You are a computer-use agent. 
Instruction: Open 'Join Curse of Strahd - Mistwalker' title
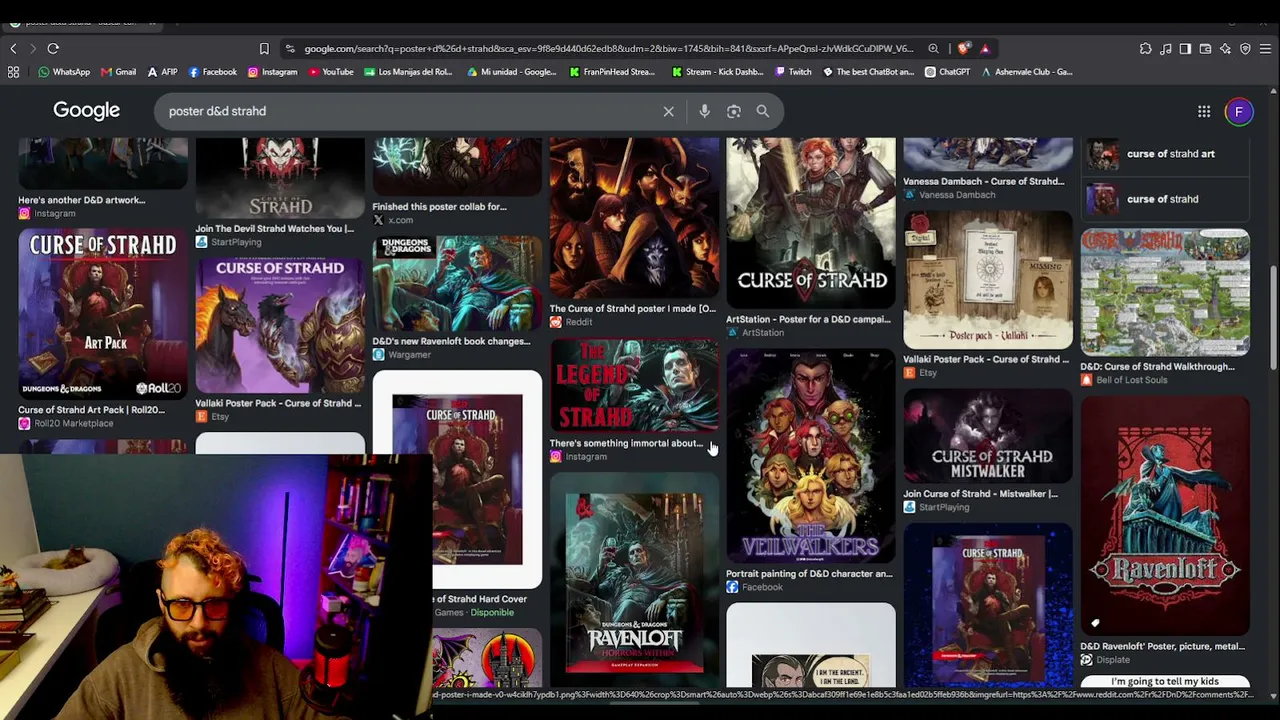(x=980, y=494)
